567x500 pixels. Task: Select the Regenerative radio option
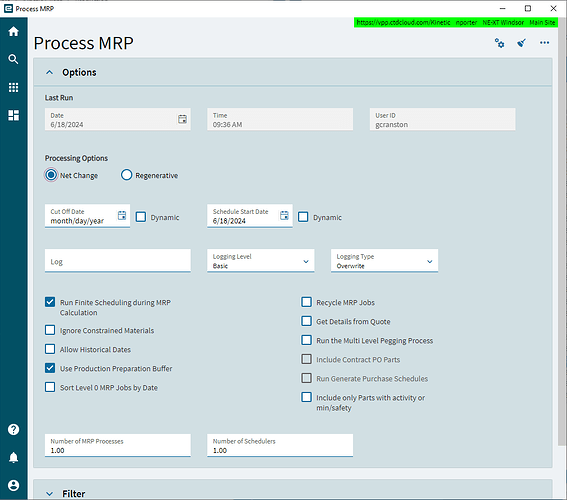pos(126,175)
